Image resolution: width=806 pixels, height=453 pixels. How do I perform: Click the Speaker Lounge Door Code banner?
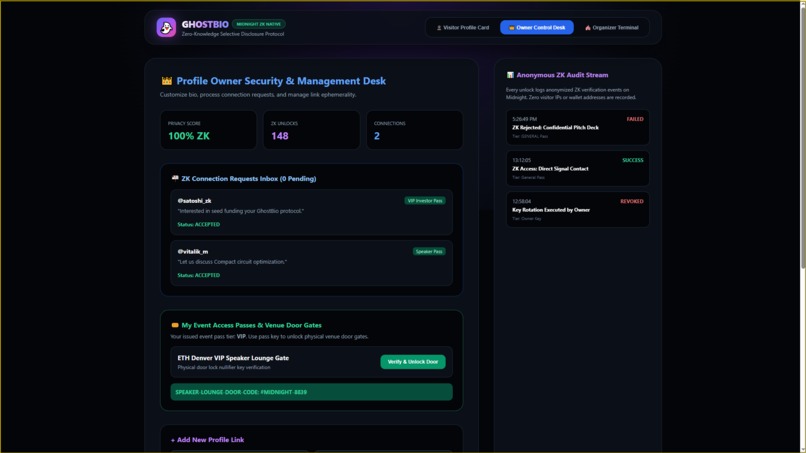pyautogui.click(x=312, y=392)
